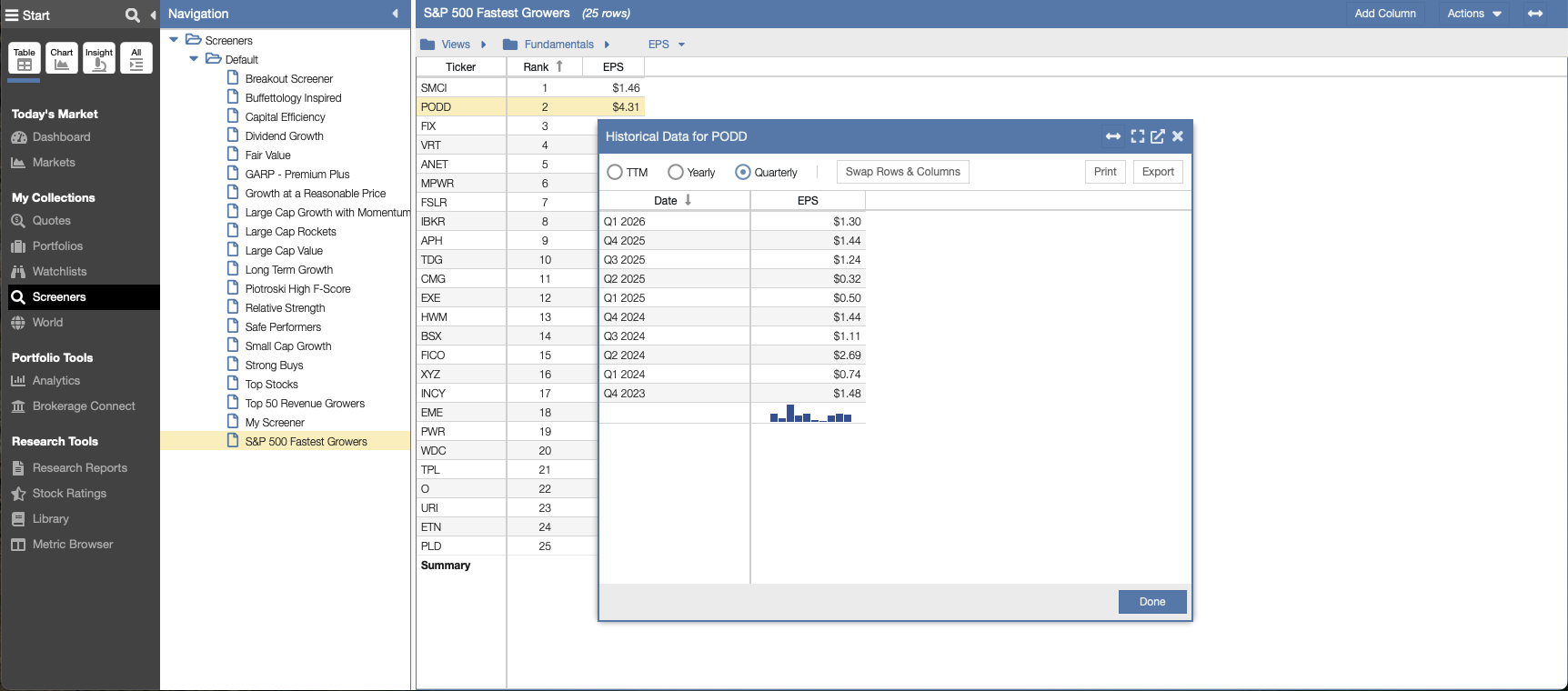Image resolution: width=1568 pixels, height=691 pixels.
Task: Click the Ticker column header
Action: coord(461,66)
